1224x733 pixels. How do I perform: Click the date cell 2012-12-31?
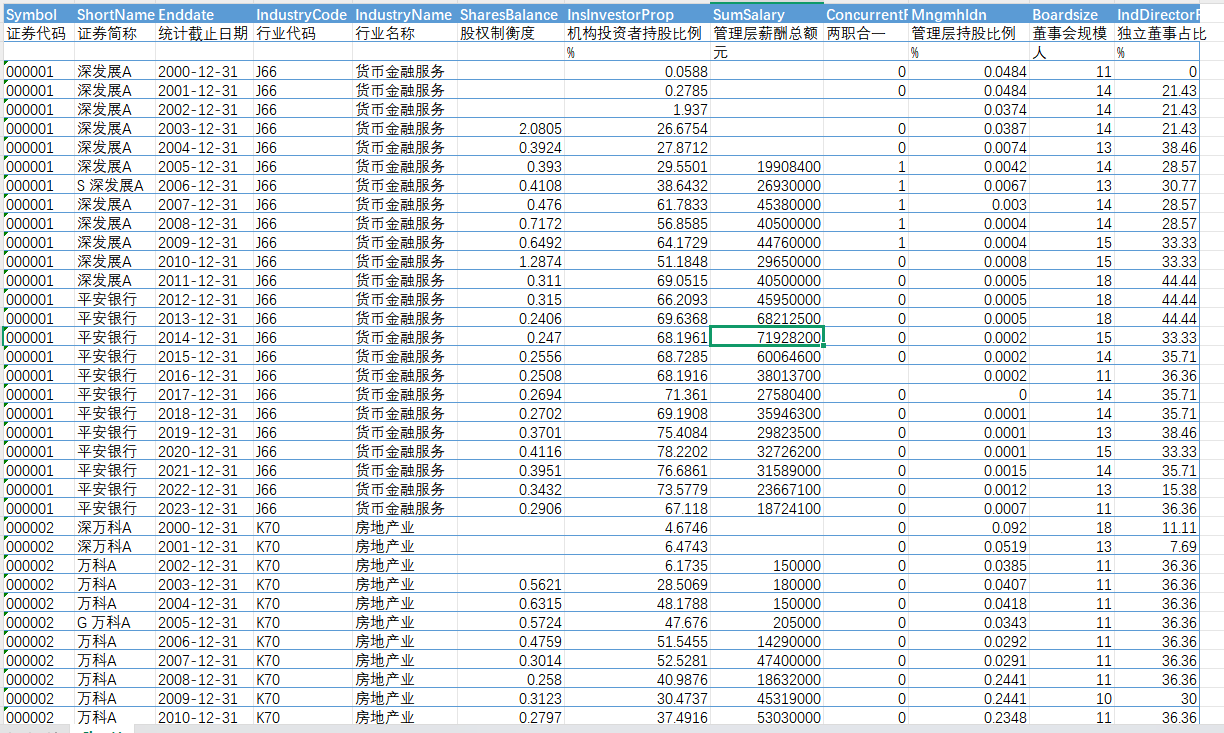(205, 299)
